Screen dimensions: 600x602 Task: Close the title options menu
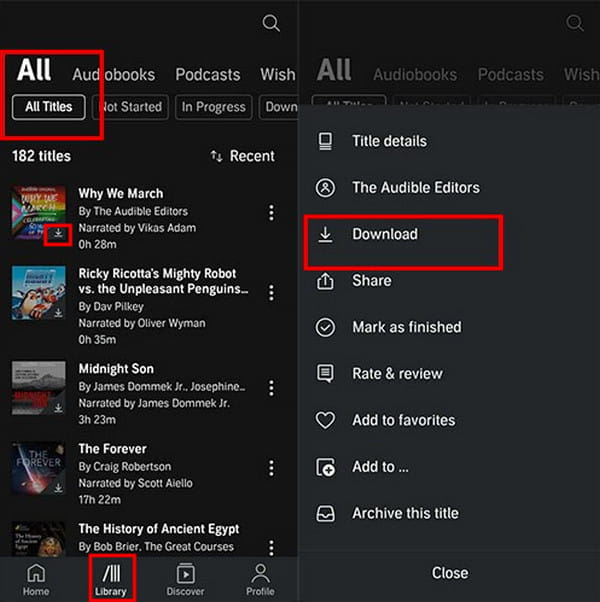[450, 573]
